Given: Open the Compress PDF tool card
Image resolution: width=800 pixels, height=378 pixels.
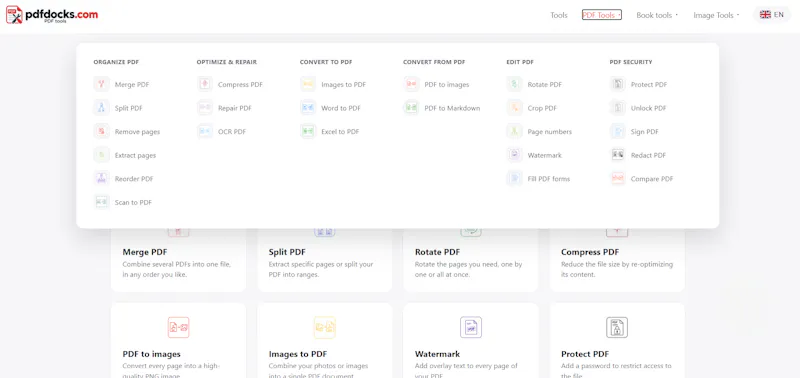Looking at the screenshot, I should tap(617, 260).
